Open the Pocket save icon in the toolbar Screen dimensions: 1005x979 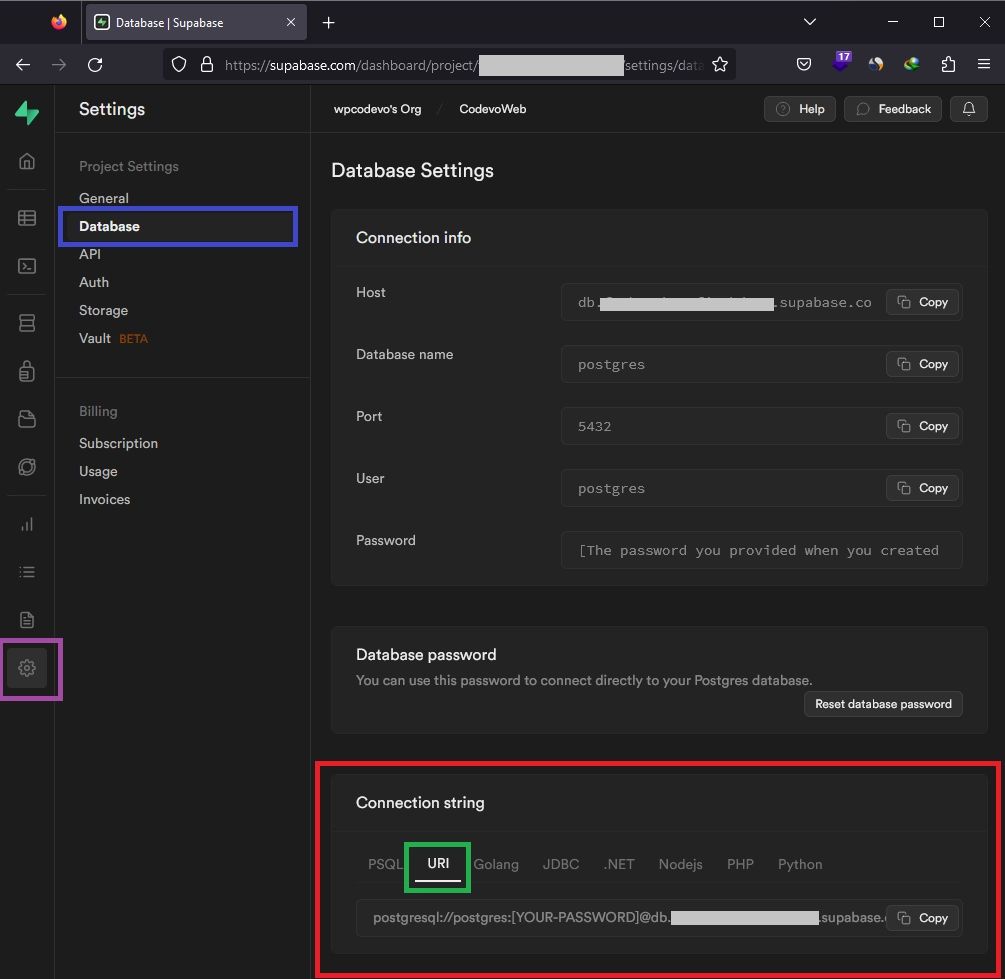pyautogui.click(x=804, y=64)
